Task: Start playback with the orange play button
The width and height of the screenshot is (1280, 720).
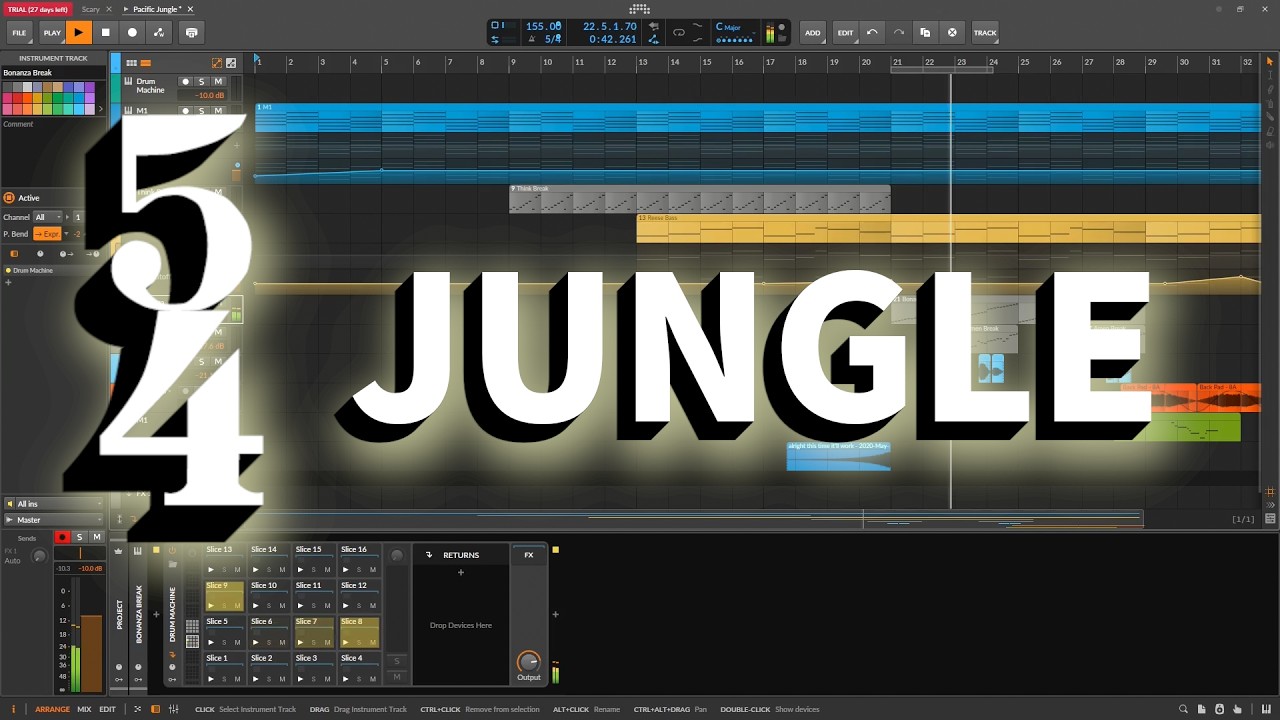Action: 79,32
